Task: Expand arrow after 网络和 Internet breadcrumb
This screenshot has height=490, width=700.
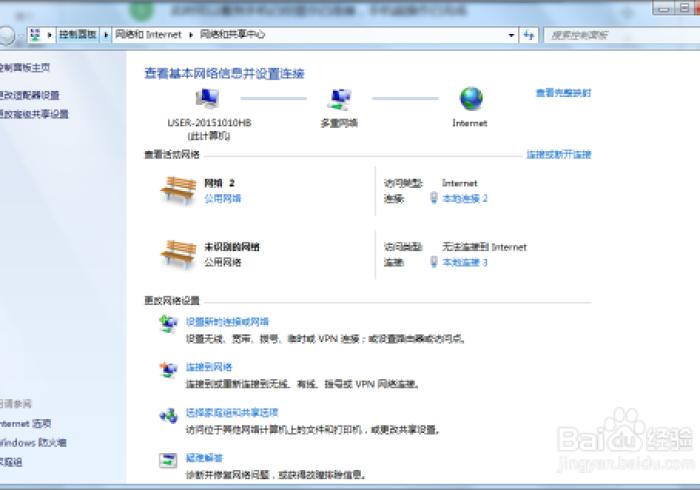Action: (191, 35)
